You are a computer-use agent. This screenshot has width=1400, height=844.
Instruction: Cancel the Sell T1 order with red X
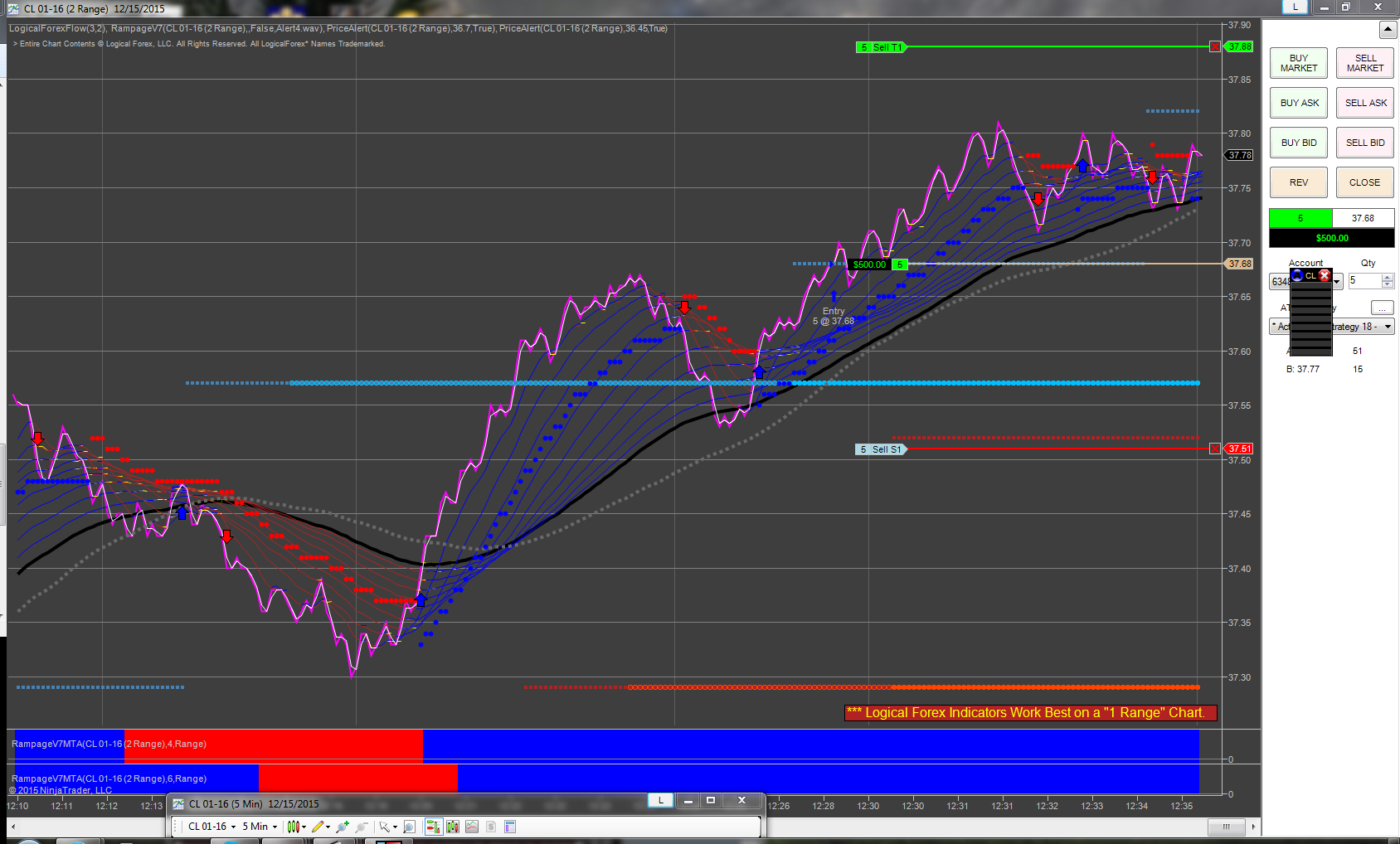pyautogui.click(x=1215, y=46)
